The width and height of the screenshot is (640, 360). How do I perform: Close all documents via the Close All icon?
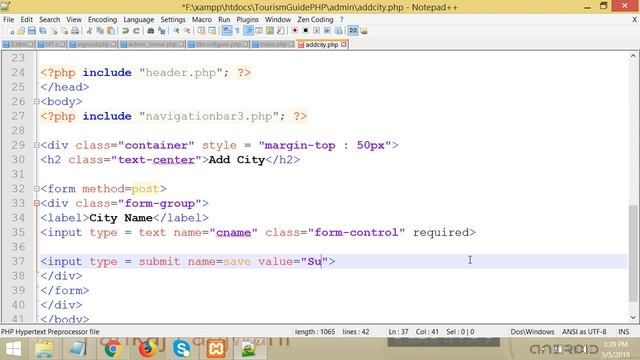point(64,31)
